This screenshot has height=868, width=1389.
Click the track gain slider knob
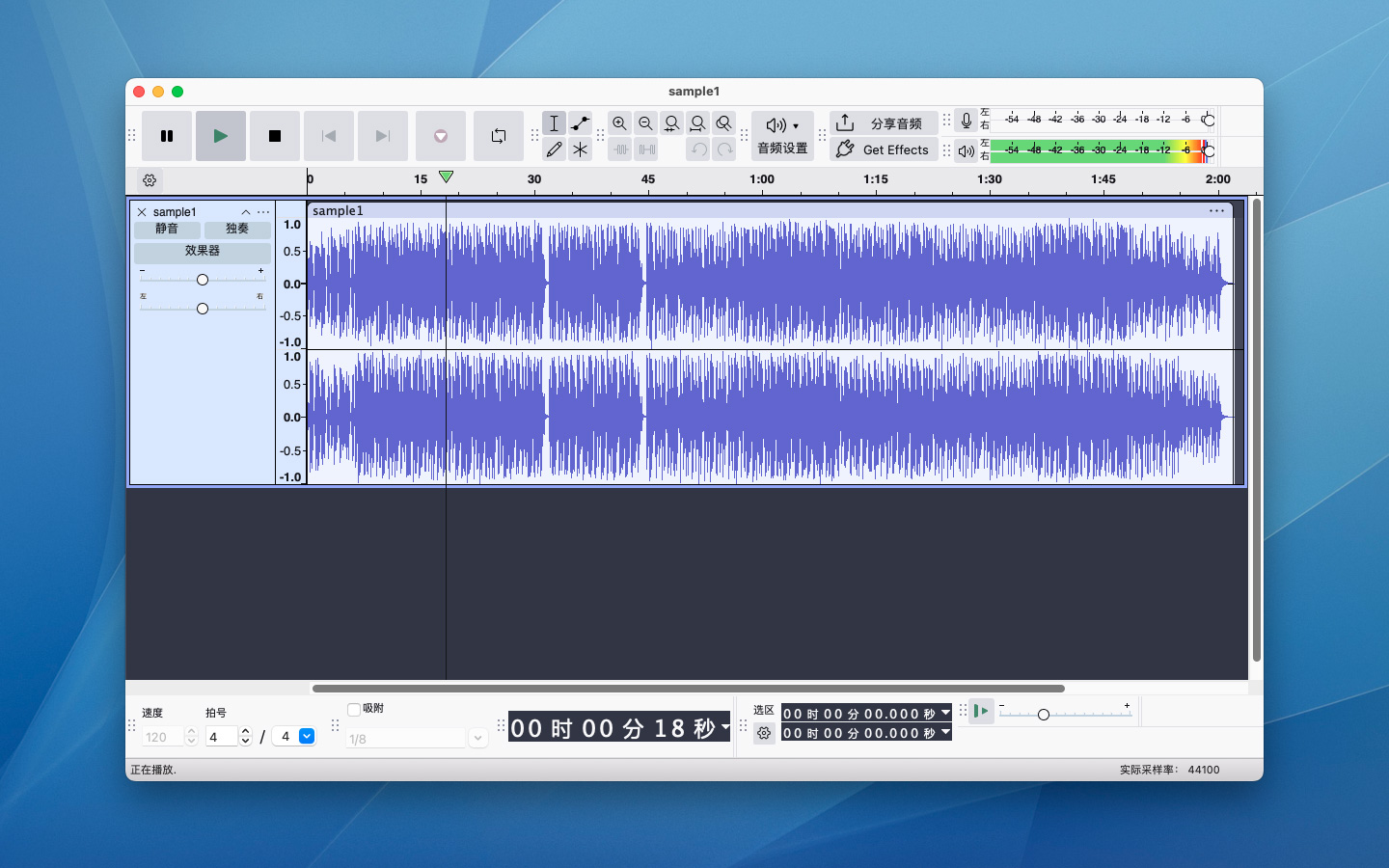pos(203,280)
